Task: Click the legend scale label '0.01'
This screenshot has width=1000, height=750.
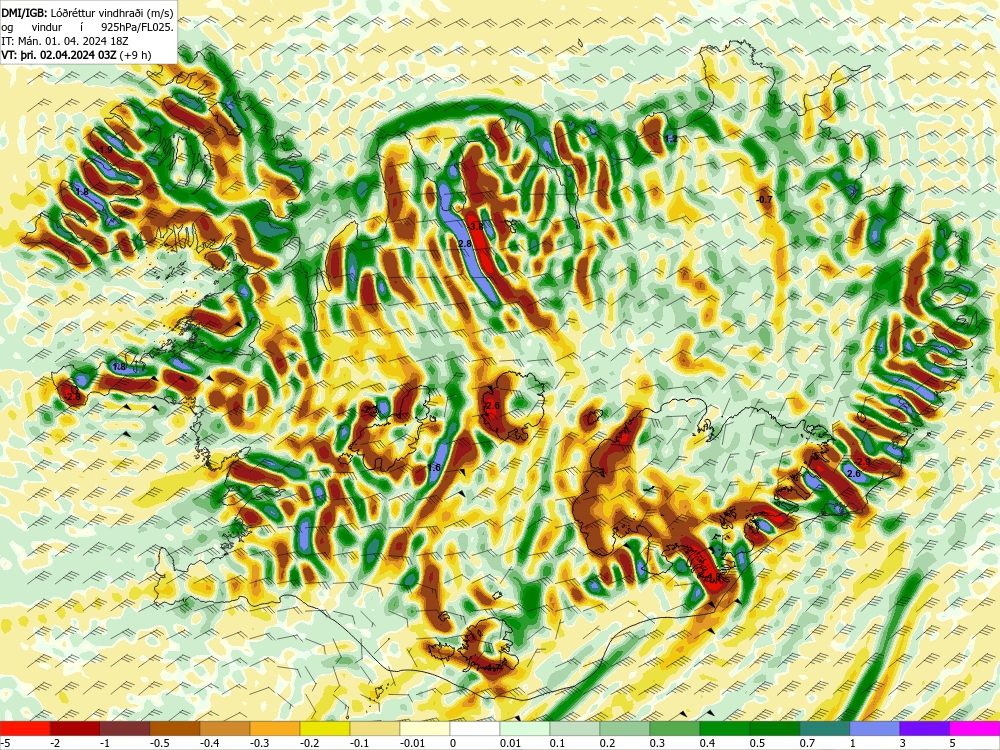Action: pos(510,743)
